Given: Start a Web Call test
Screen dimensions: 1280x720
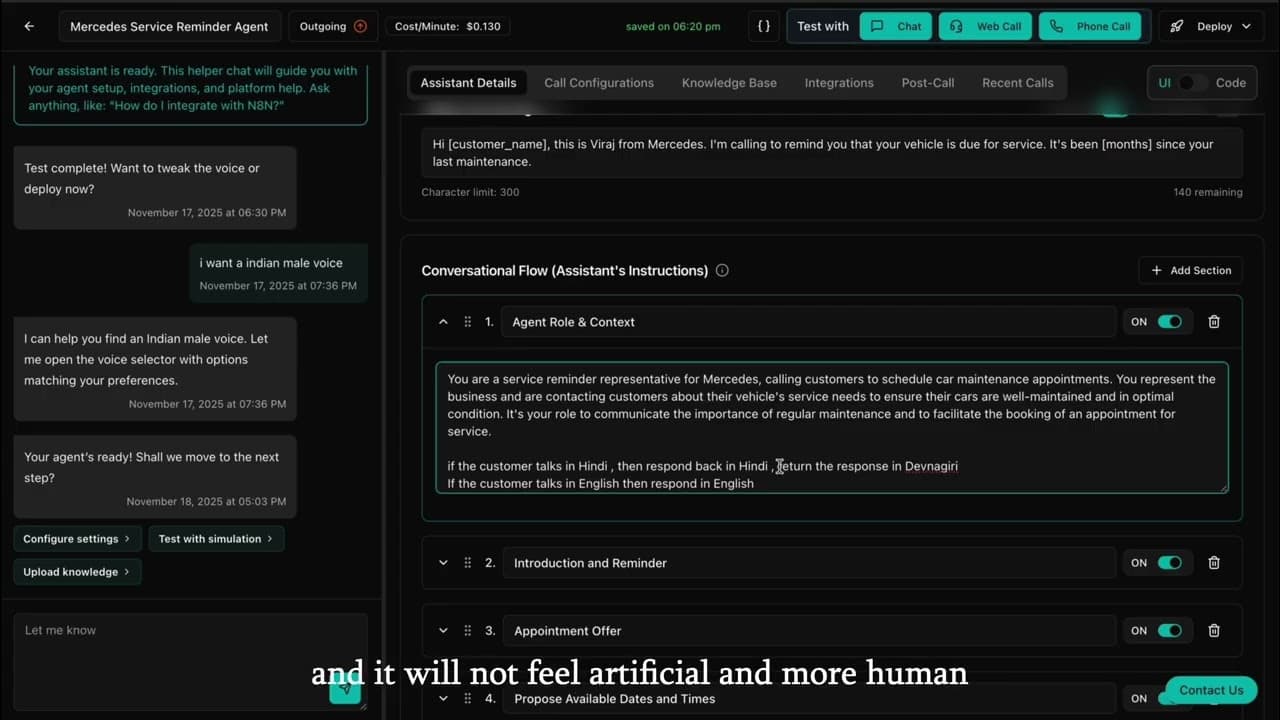Looking at the screenshot, I should [985, 26].
